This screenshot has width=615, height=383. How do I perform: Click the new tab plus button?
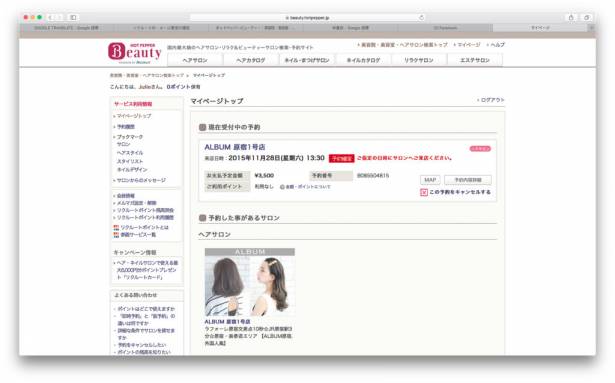(x=592, y=27)
